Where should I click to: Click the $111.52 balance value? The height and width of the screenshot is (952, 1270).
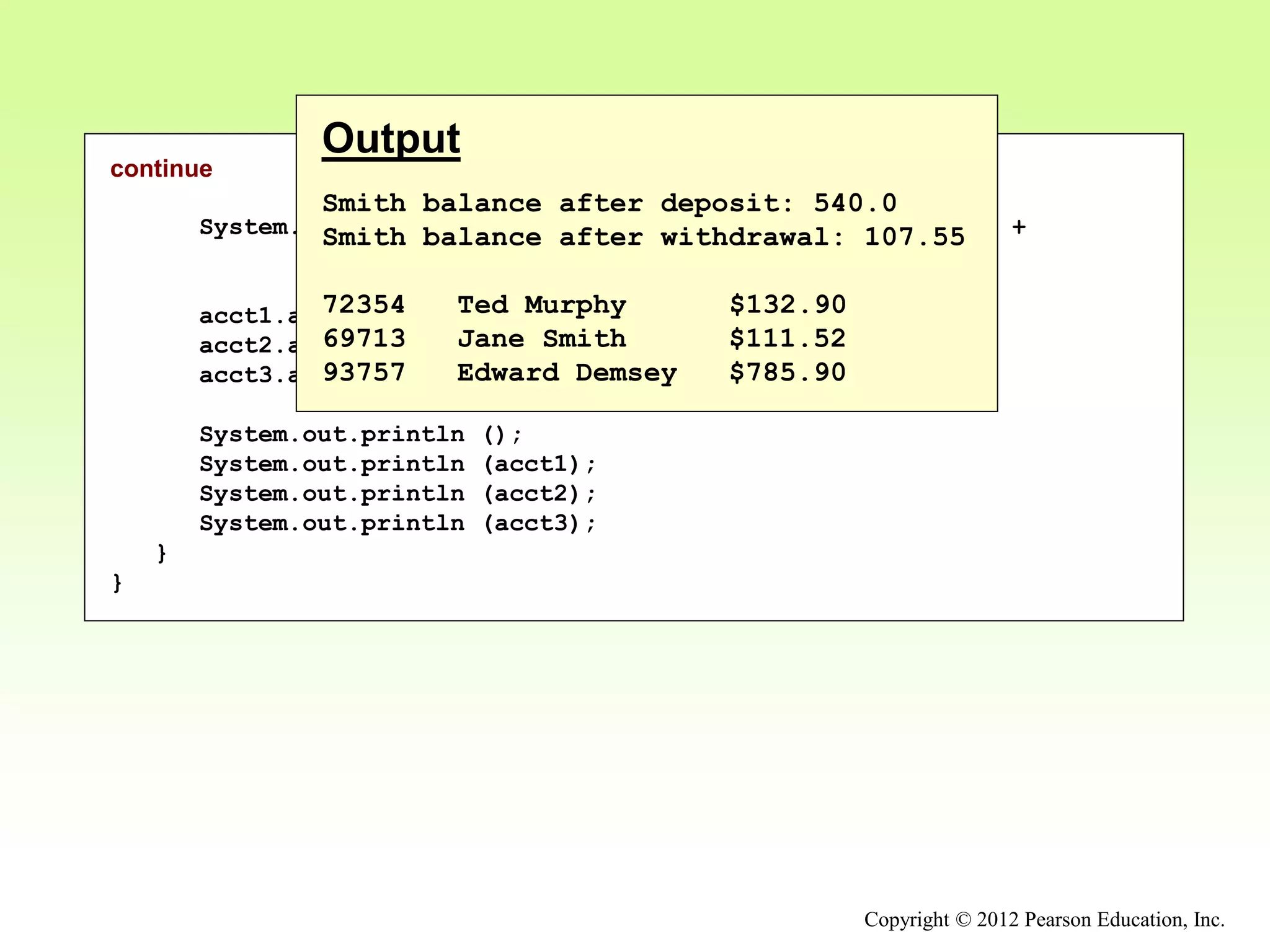(788, 339)
